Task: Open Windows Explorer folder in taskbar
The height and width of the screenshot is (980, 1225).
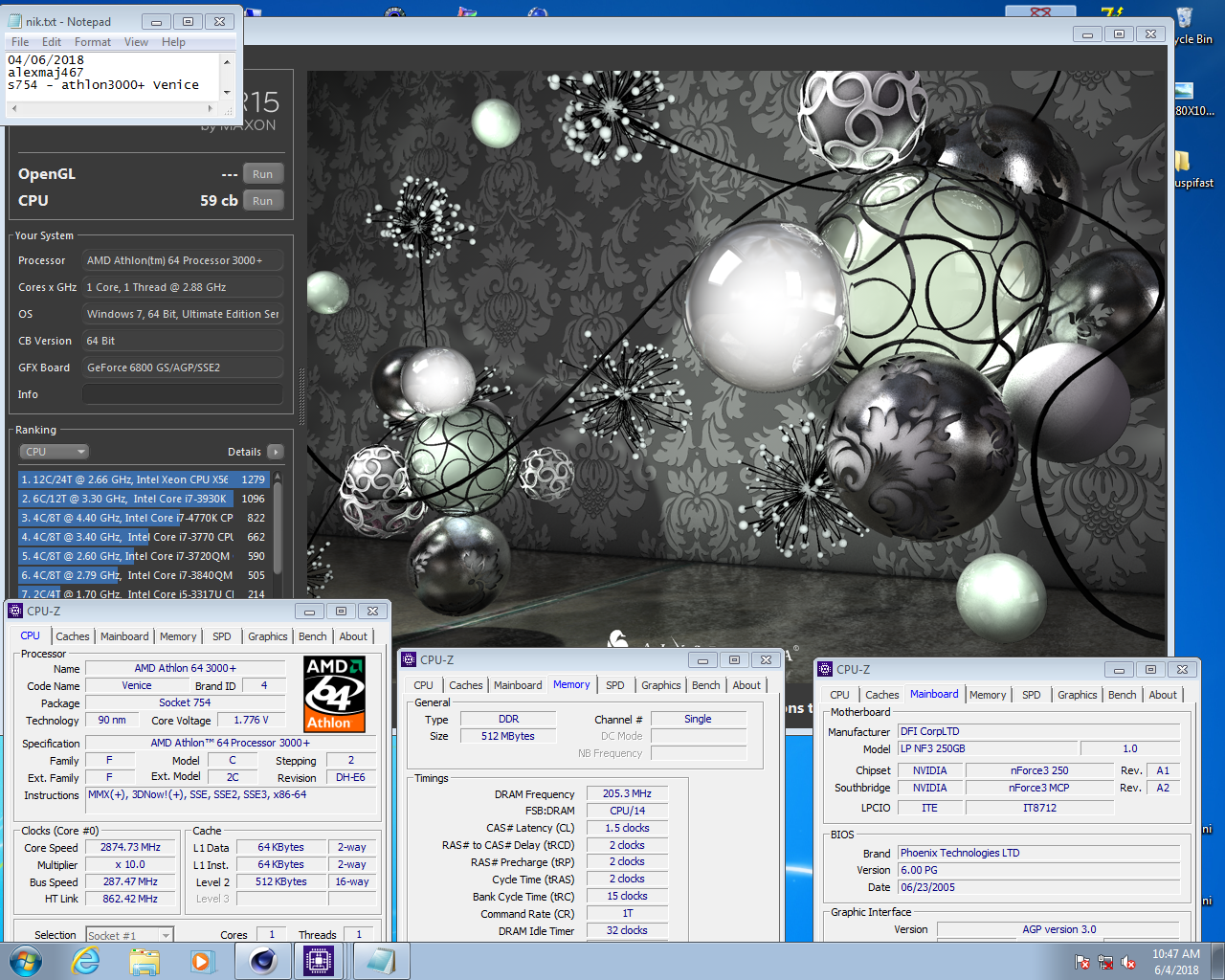Action: tap(145, 961)
